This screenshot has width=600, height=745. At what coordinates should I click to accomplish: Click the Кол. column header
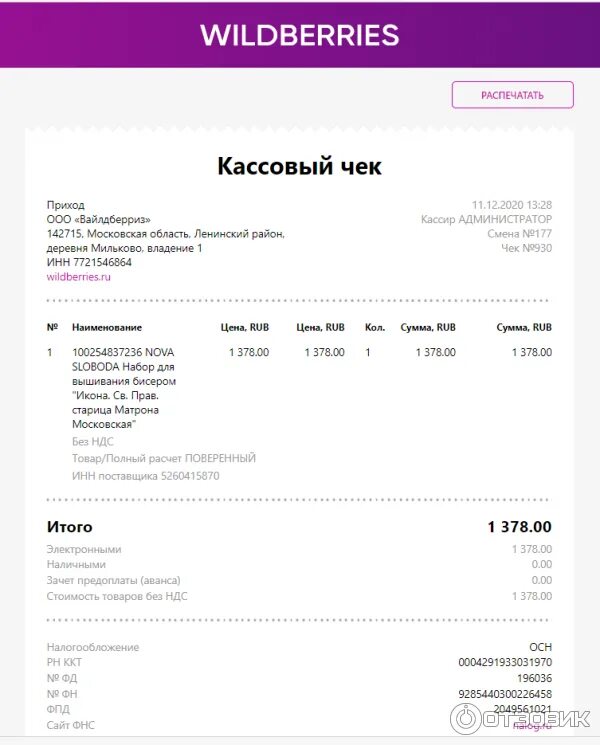tap(375, 327)
